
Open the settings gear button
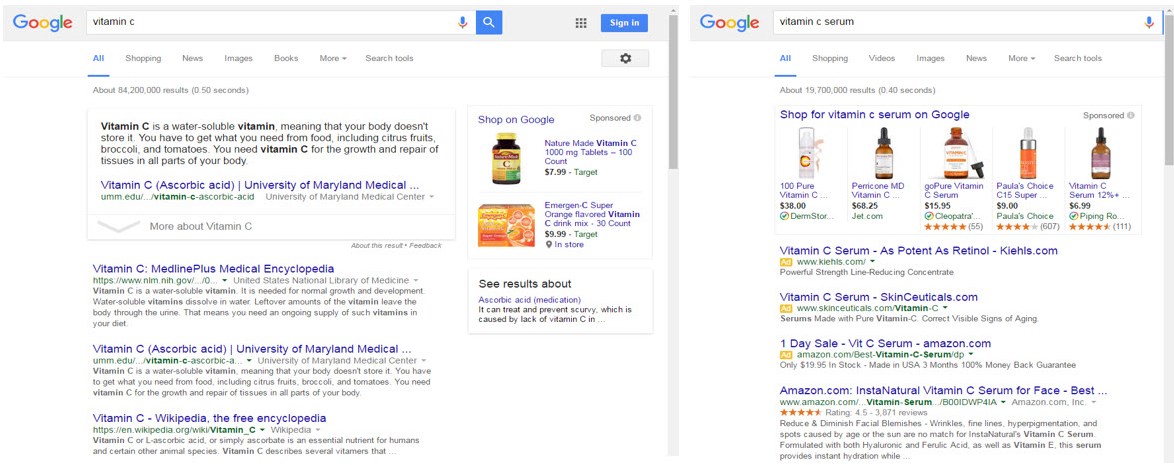pos(625,58)
